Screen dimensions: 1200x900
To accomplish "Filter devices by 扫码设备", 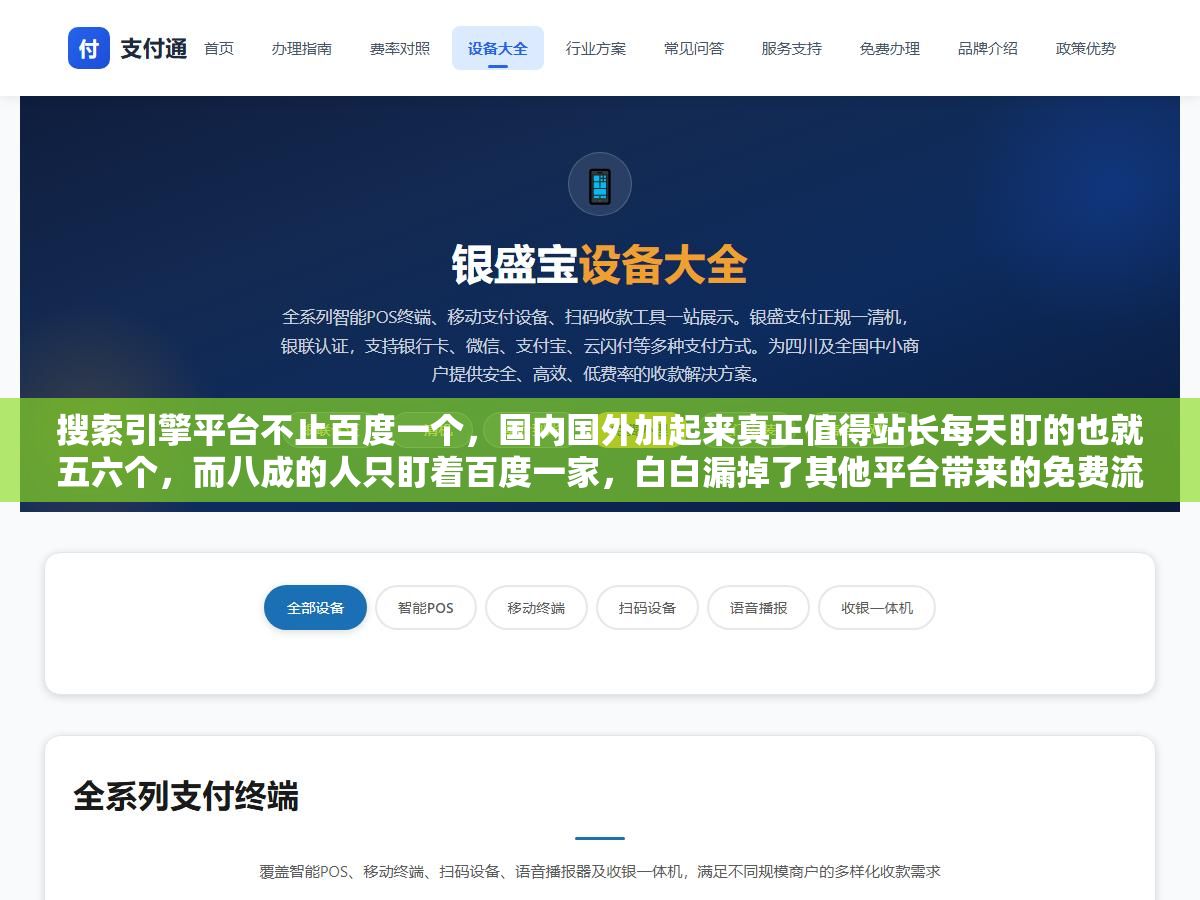I will [x=647, y=608].
